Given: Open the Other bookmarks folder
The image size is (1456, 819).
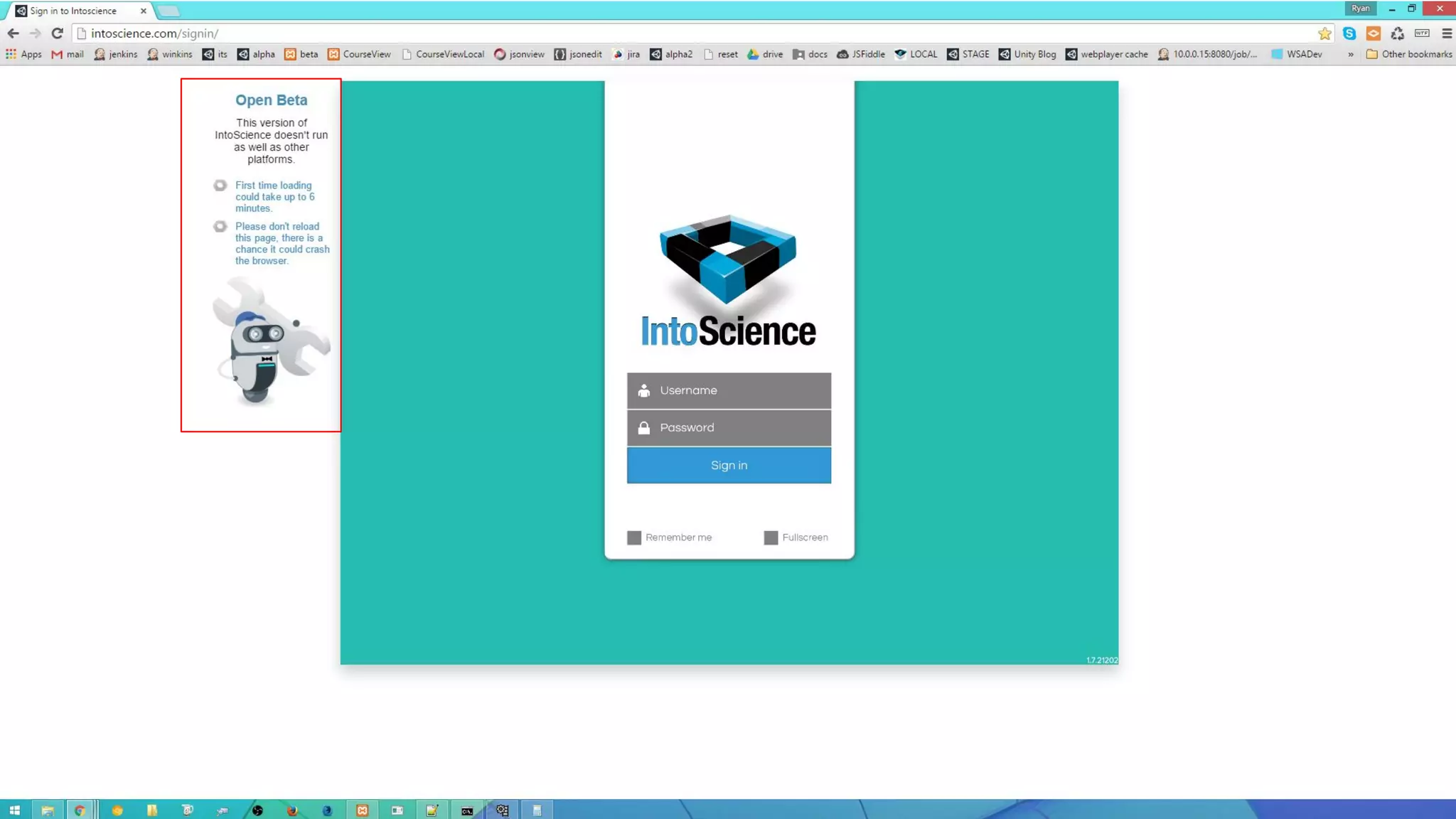Looking at the screenshot, I should pyautogui.click(x=1409, y=54).
